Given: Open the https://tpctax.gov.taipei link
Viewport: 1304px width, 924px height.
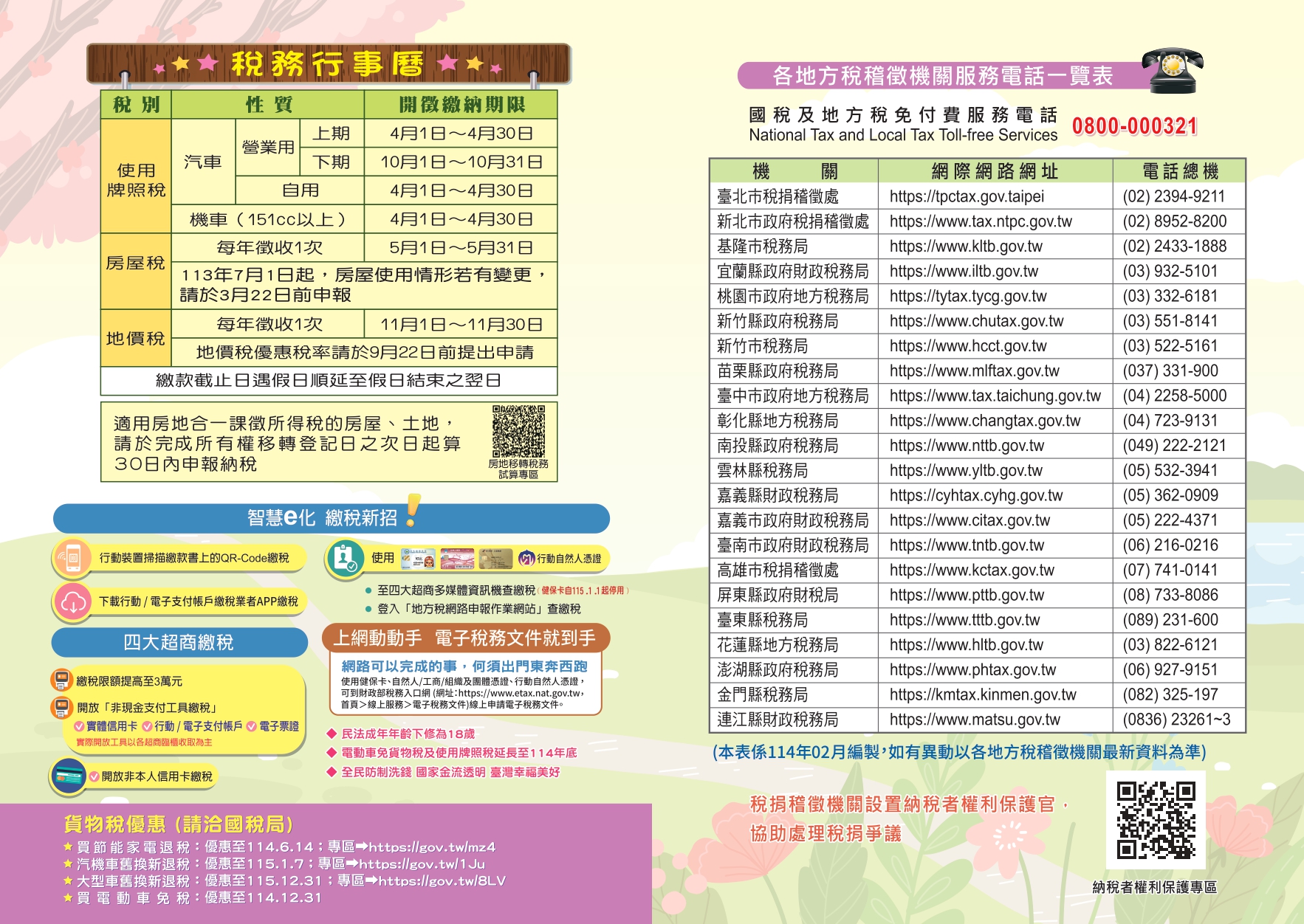Looking at the screenshot, I should [x=967, y=196].
